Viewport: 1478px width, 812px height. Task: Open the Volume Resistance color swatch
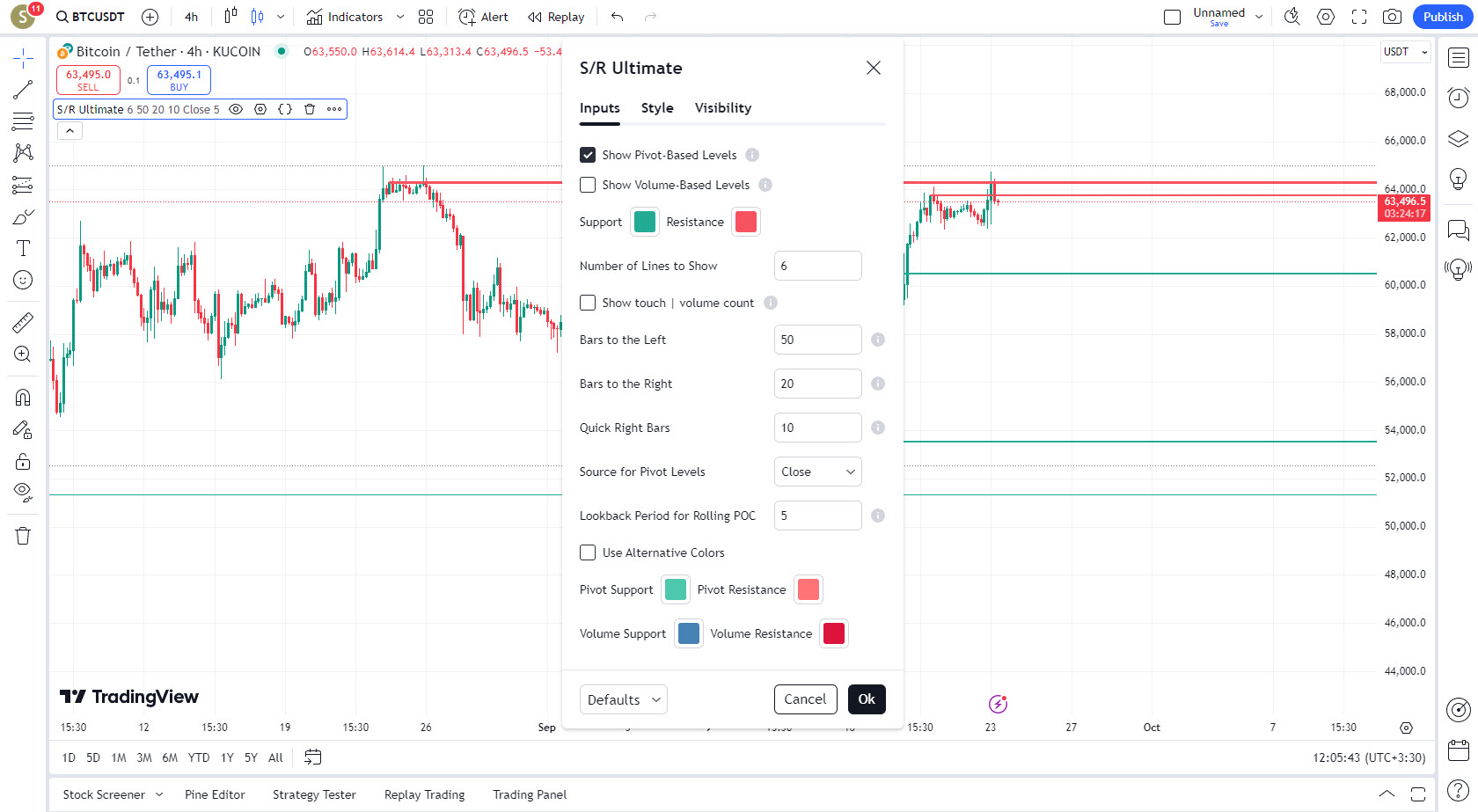pyautogui.click(x=833, y=633)
